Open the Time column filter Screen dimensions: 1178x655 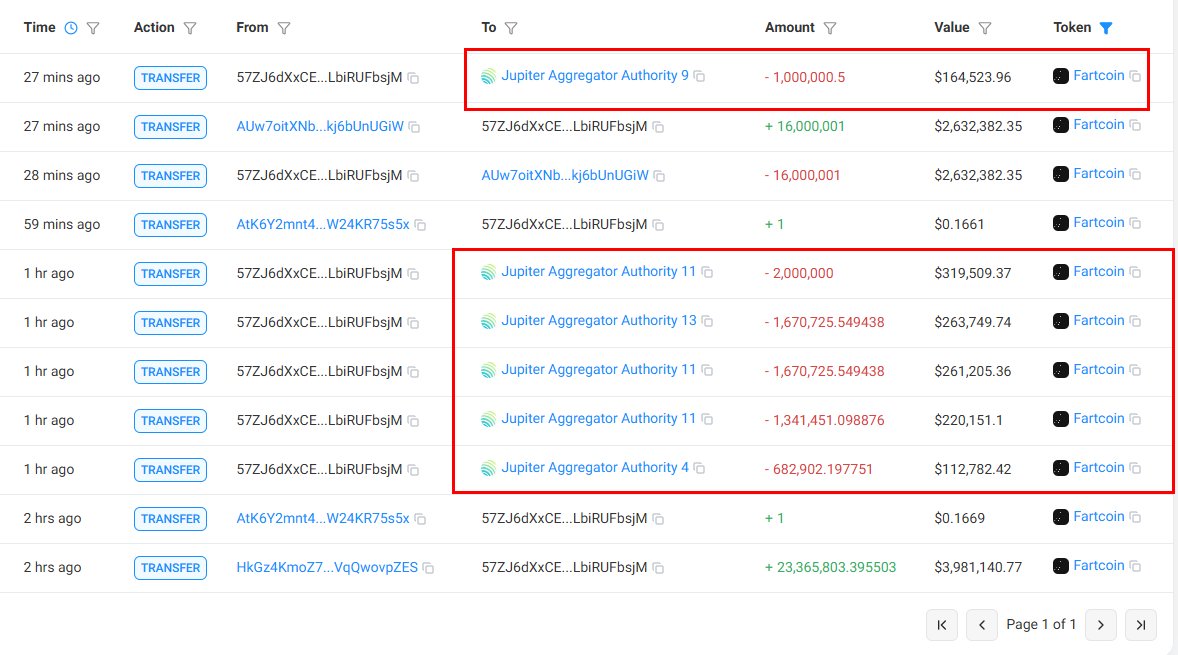coord(93,28)
